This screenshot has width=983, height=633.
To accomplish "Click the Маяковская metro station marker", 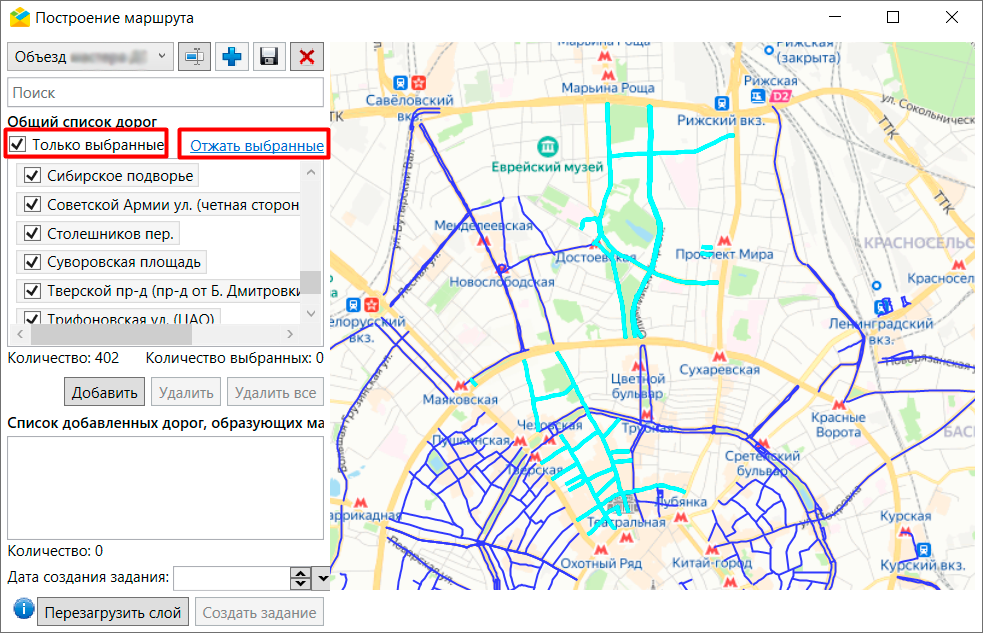I will [460, 385].
